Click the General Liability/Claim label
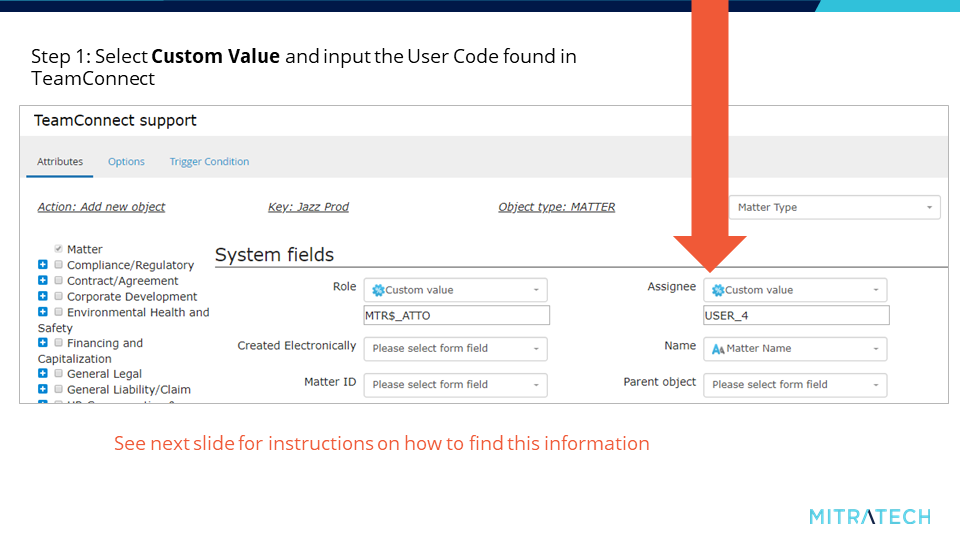Screen dimensions: 960x540 (129, 389)
